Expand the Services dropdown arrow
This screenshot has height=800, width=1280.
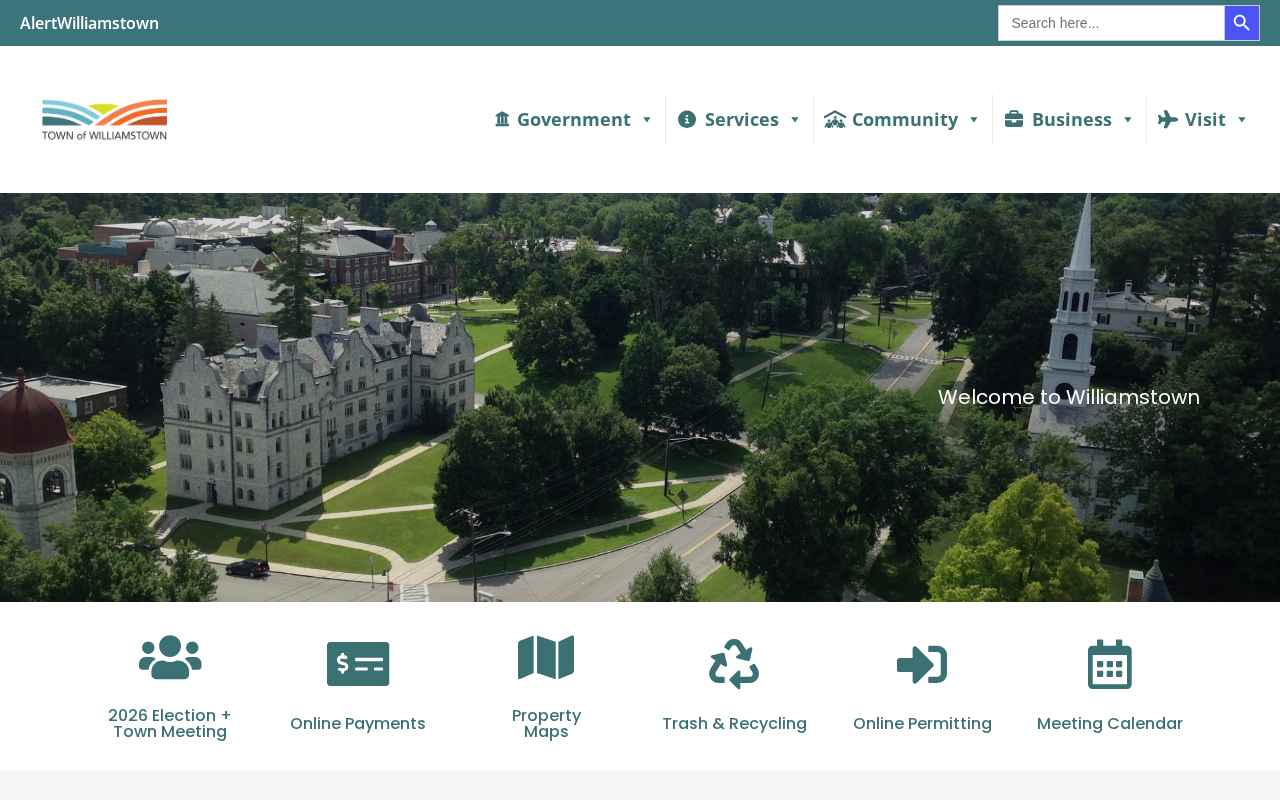[x=794, y=120]
